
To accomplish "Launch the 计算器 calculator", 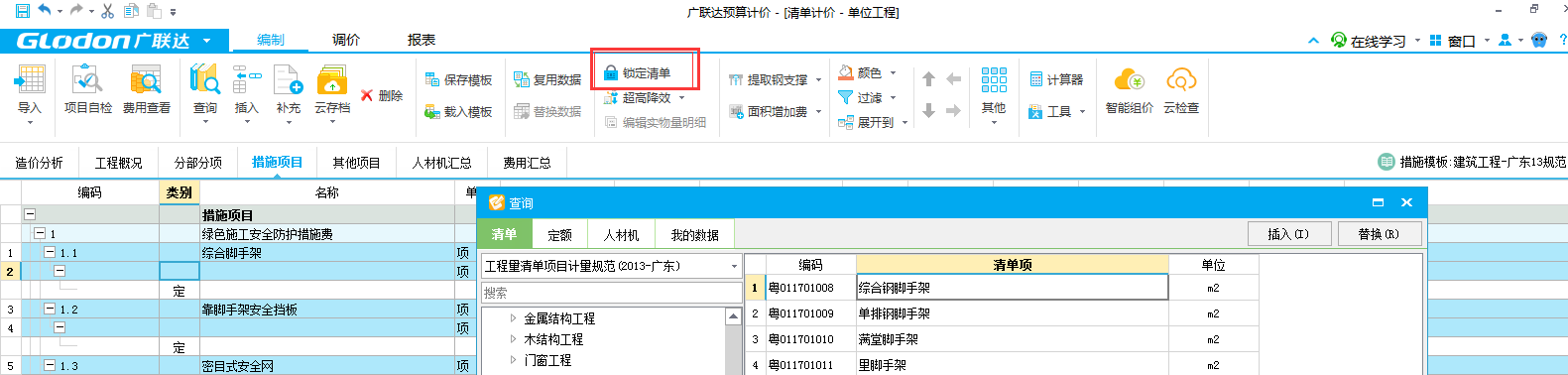I will (x=1056, y=80).
